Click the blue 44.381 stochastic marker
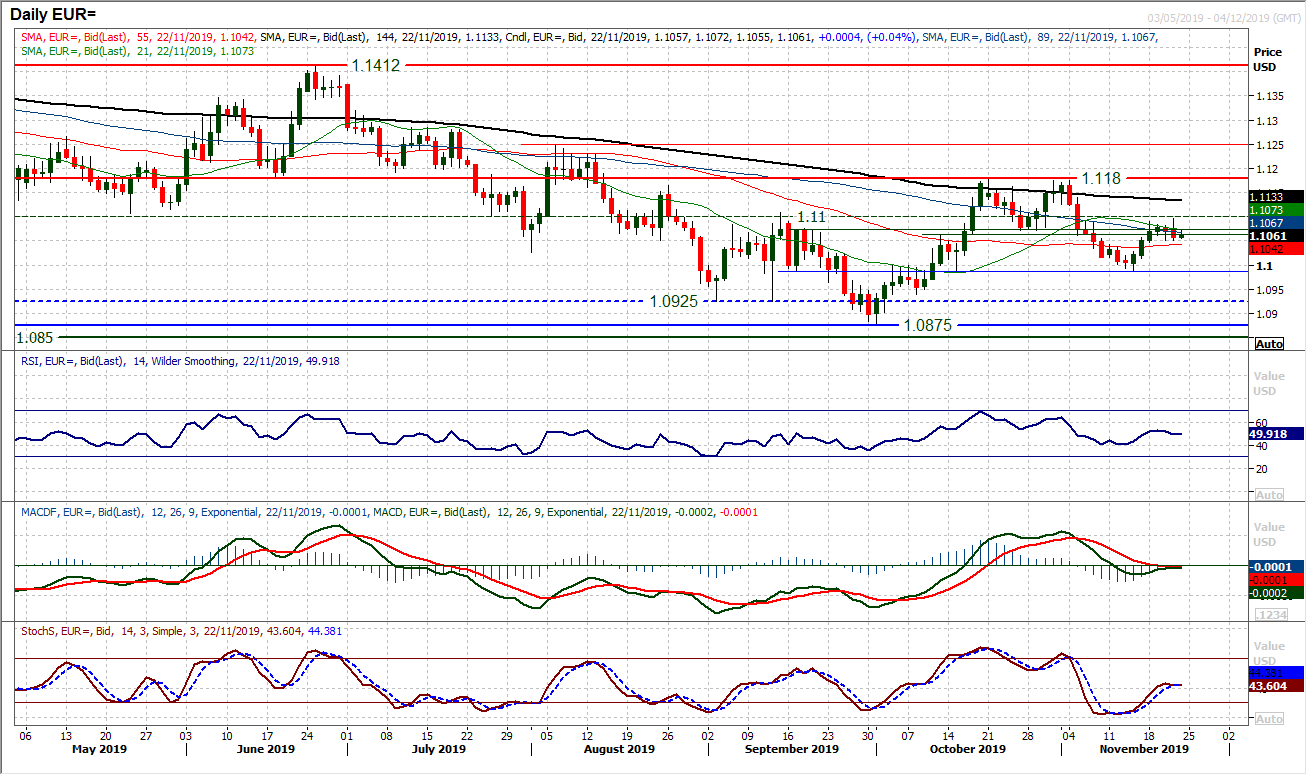 coord(1268,672)
